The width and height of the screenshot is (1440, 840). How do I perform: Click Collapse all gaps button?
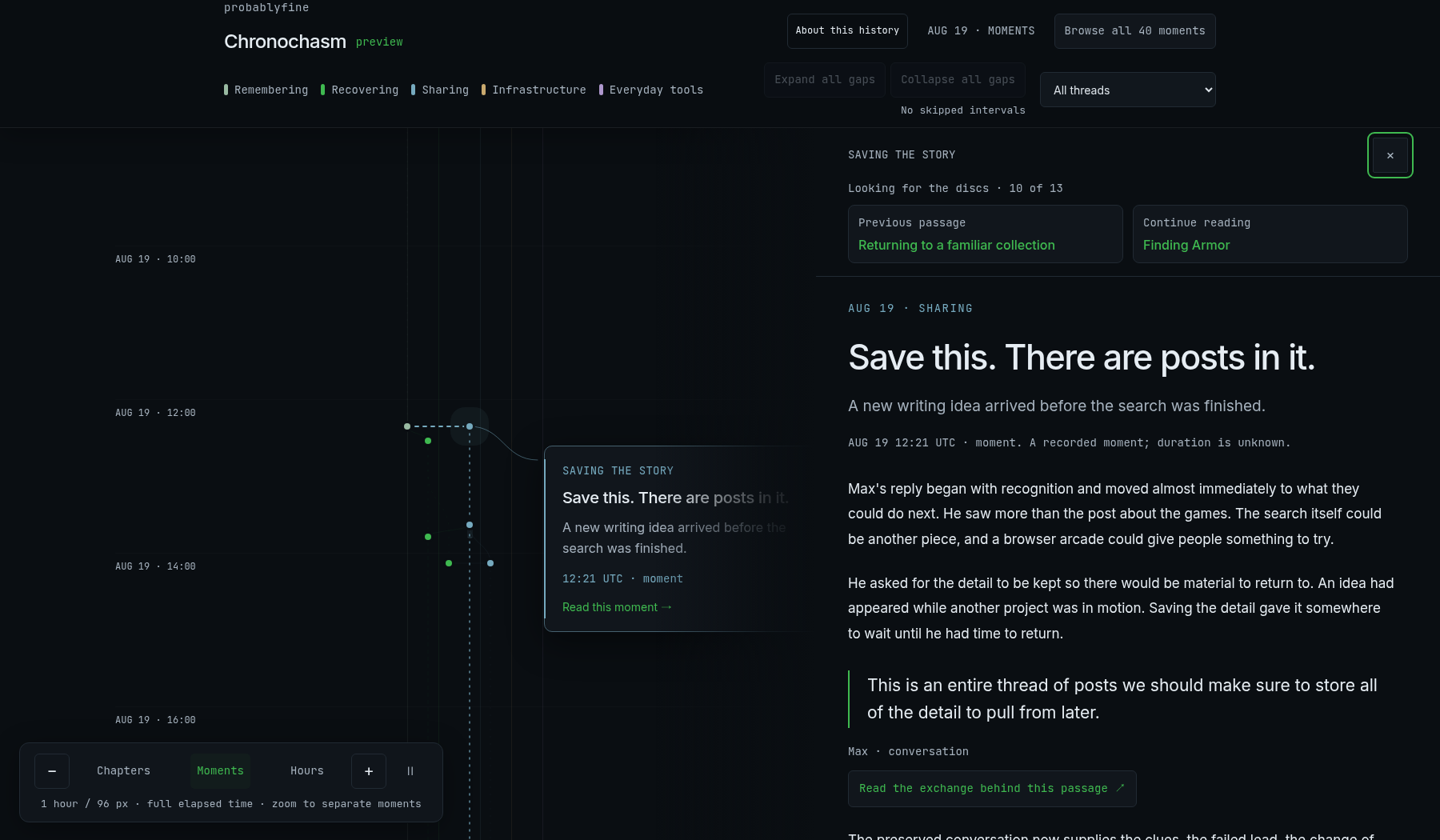pos(958,80)
